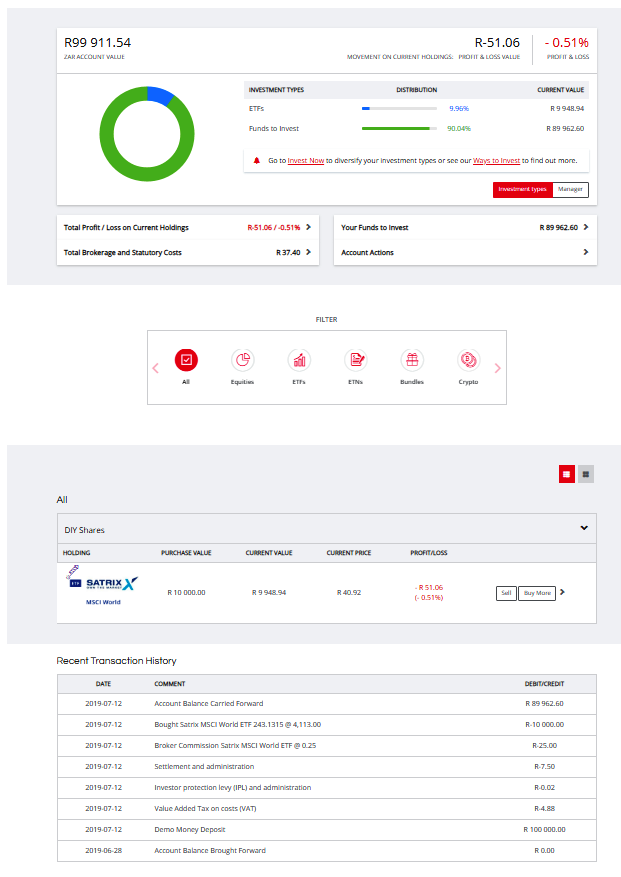Filter holdings by Crypto

point(468,360)
